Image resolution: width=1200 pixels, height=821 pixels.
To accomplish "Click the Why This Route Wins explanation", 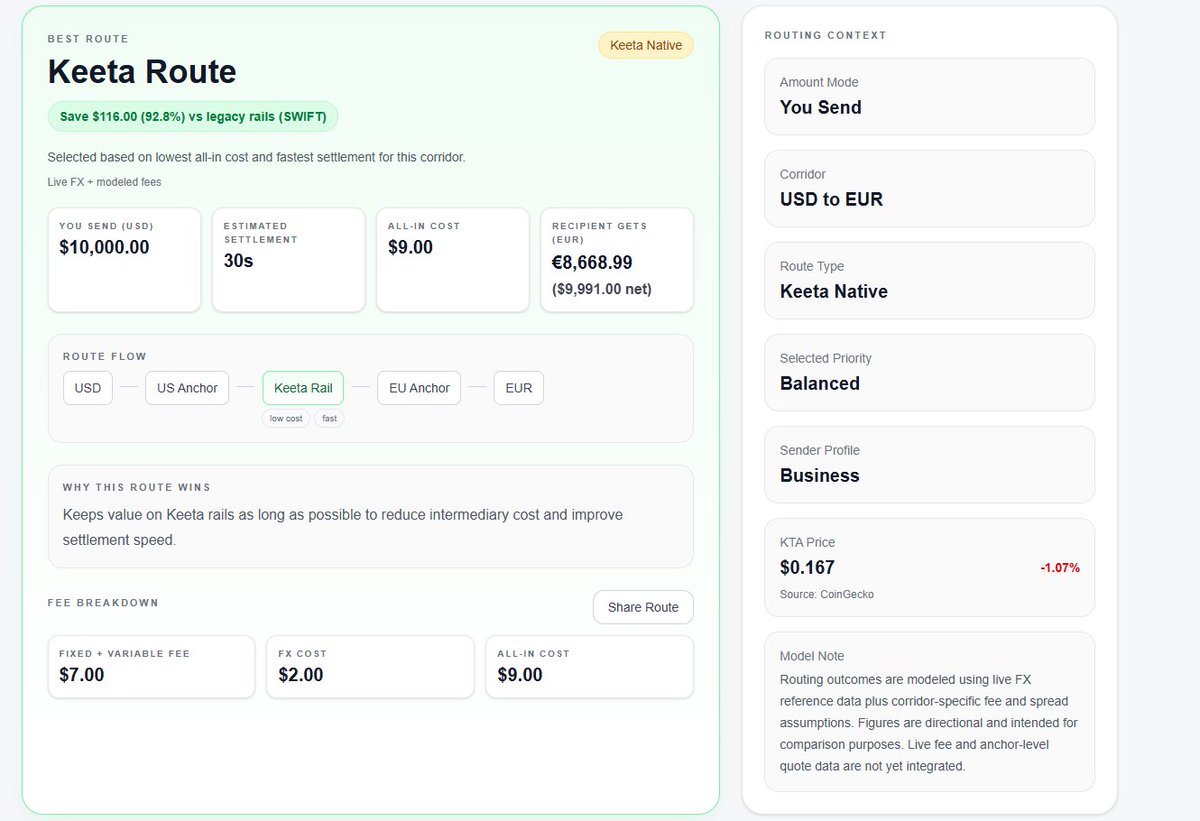I will click(343, 527).
